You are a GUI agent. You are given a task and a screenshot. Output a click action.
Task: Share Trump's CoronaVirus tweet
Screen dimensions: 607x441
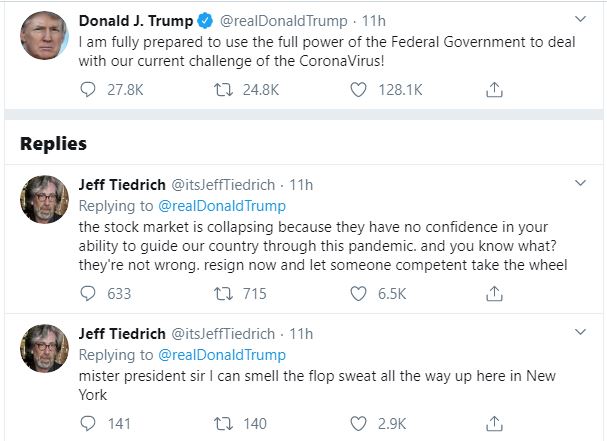493,89
